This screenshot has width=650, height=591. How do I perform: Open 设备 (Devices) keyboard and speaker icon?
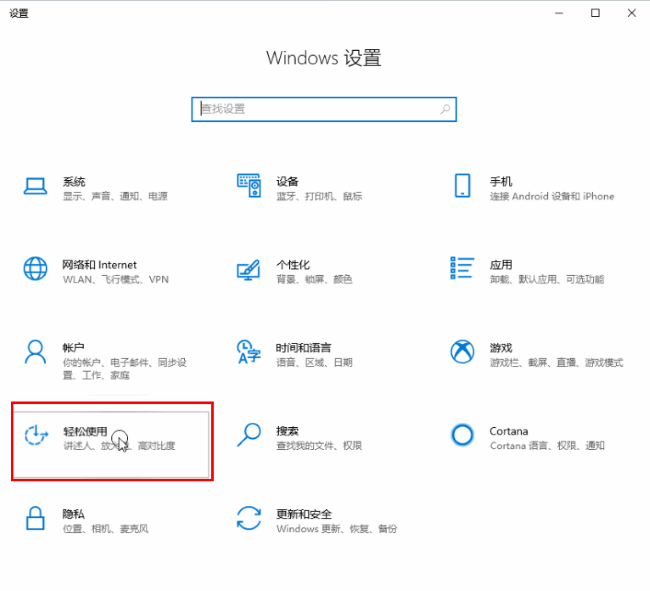pos(249,186)
